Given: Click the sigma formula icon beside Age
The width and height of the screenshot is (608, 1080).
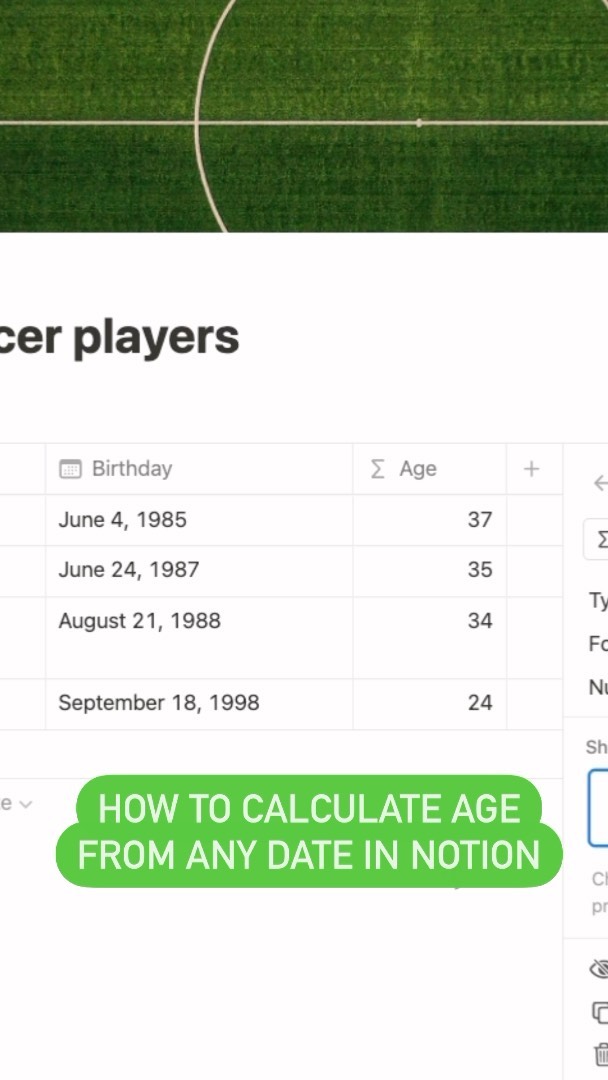Looking at the screenshot, I should [377, 469].
